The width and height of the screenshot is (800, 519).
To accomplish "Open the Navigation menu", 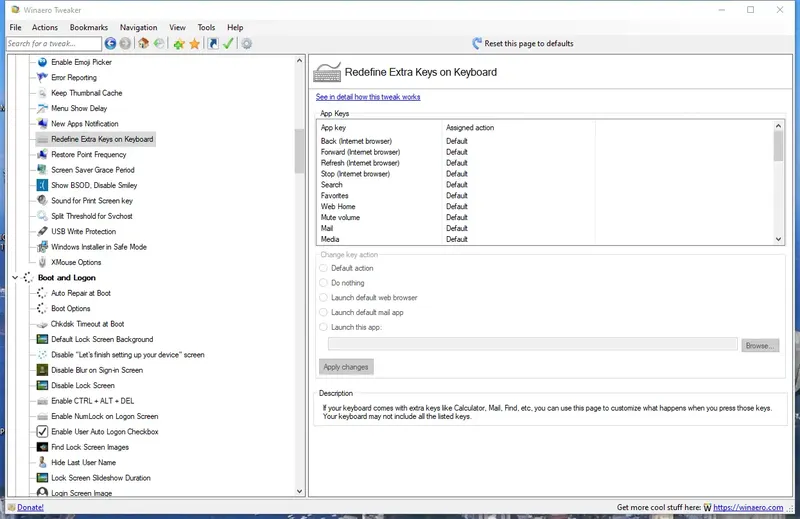I will point(138,28).
